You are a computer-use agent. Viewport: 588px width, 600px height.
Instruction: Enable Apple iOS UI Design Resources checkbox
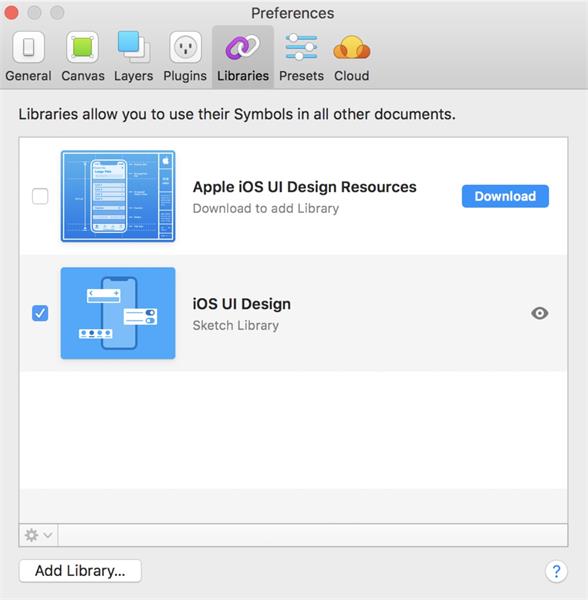pos(40,196)
